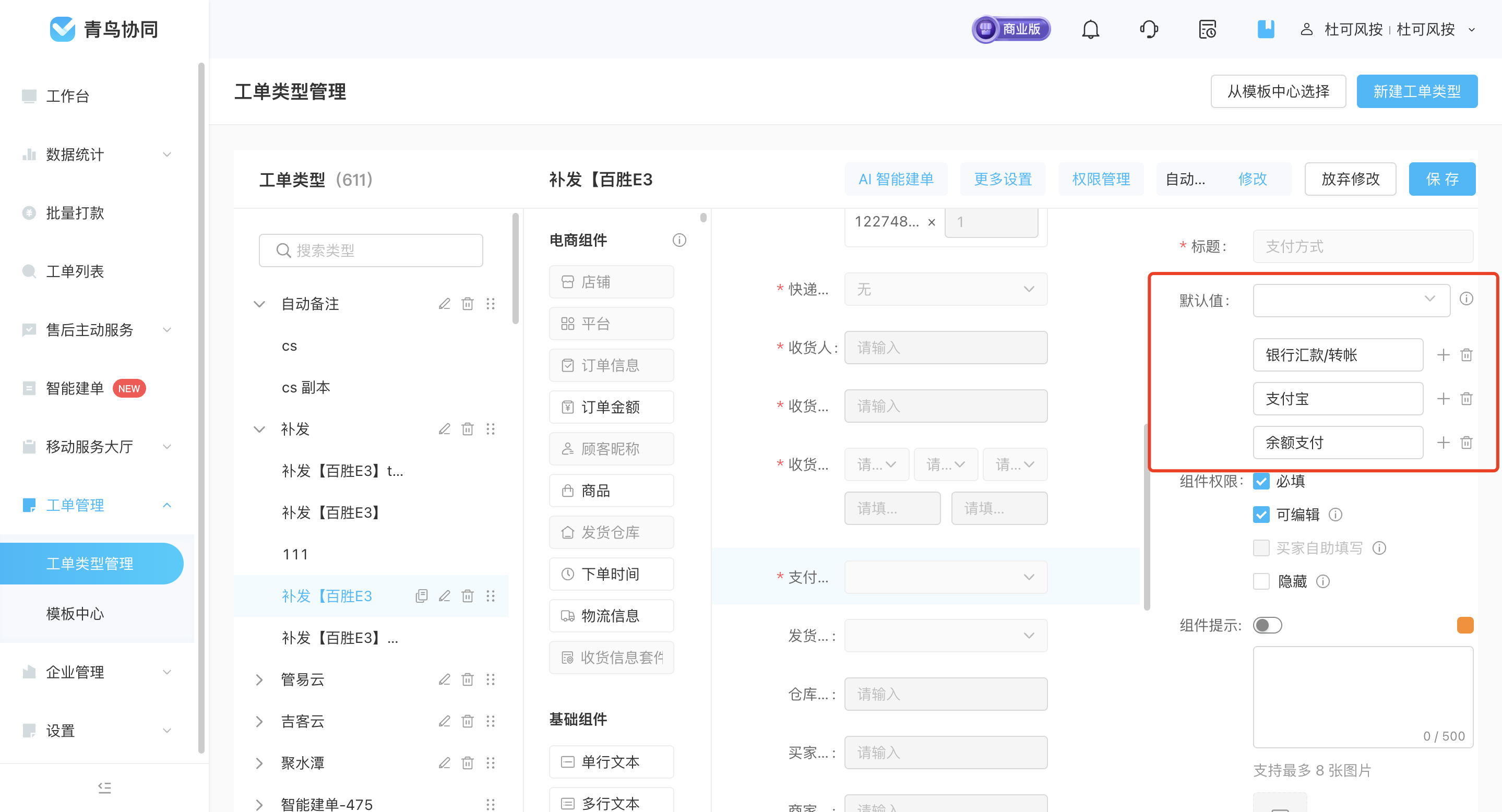Viewport: 1502px width, 812px height.
Task: Collapse the 补发 tree group
Action: (x=259, y=429)
